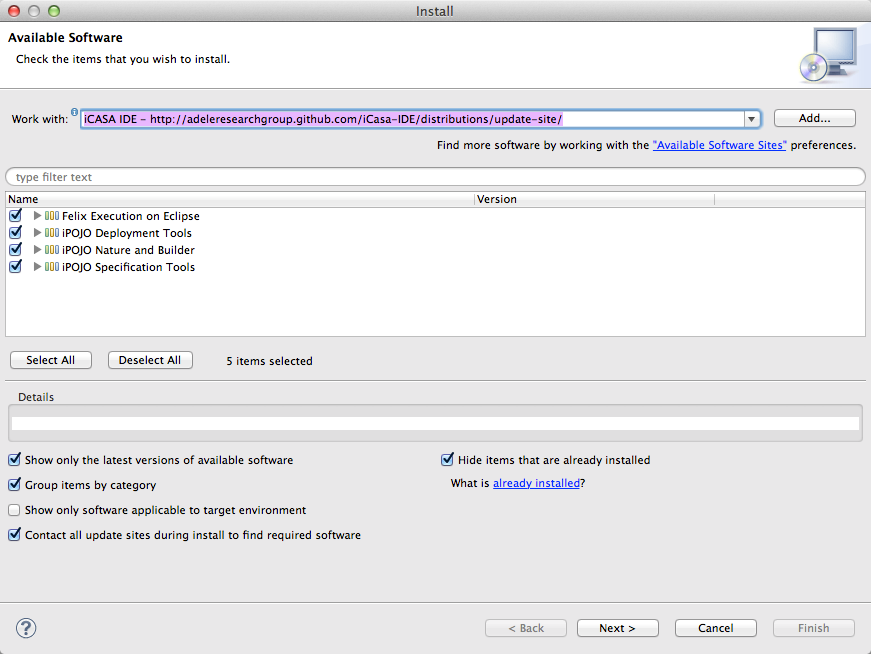Click the iPOJO Deployment Tools category icon
Viewport: 871px width, 654px height.
(x=52, y=233)
